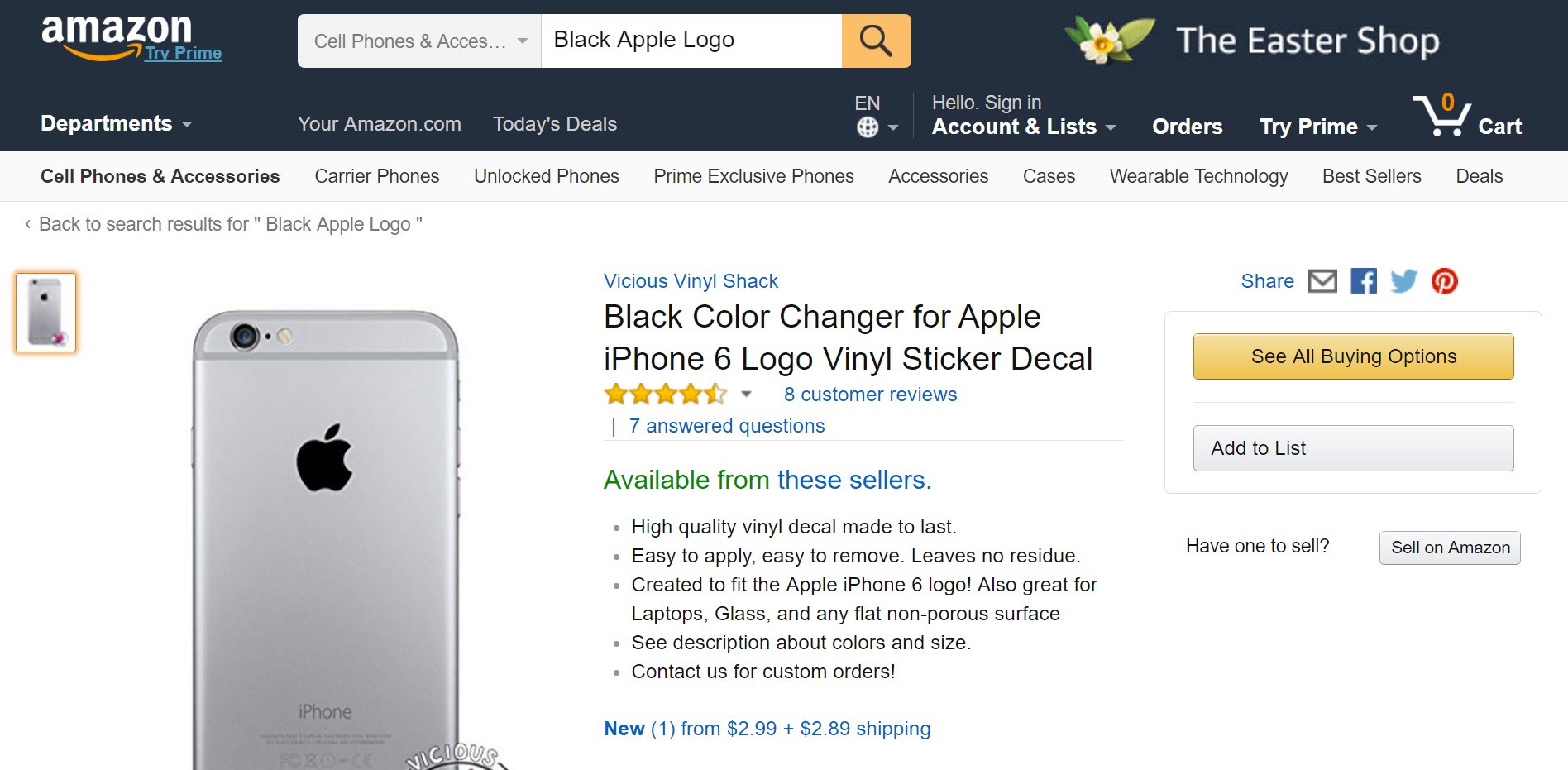
Task: Share product on Pinterest icon
Action: tap(1444, 281)
